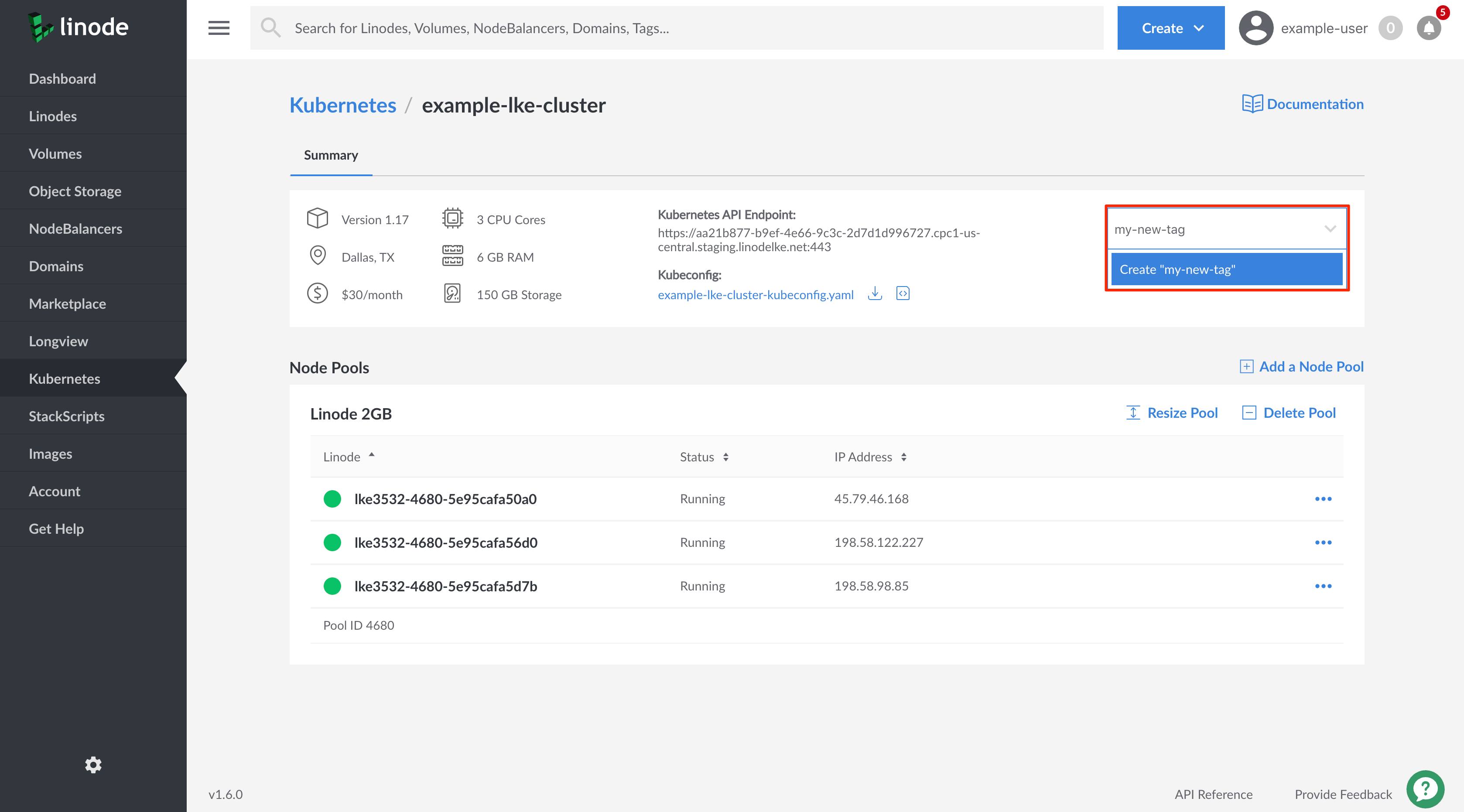
Task: Toggle sort direction on Linode column
Action: tap(372, 456)
